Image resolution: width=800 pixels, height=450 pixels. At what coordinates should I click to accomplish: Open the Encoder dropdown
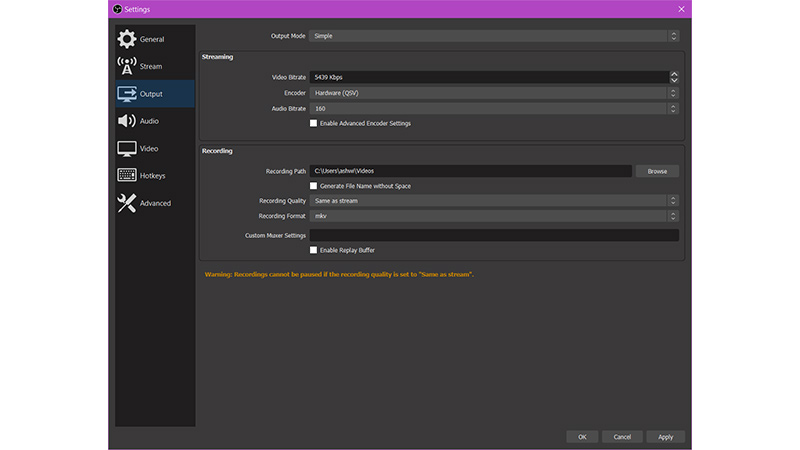coord(494,93)
